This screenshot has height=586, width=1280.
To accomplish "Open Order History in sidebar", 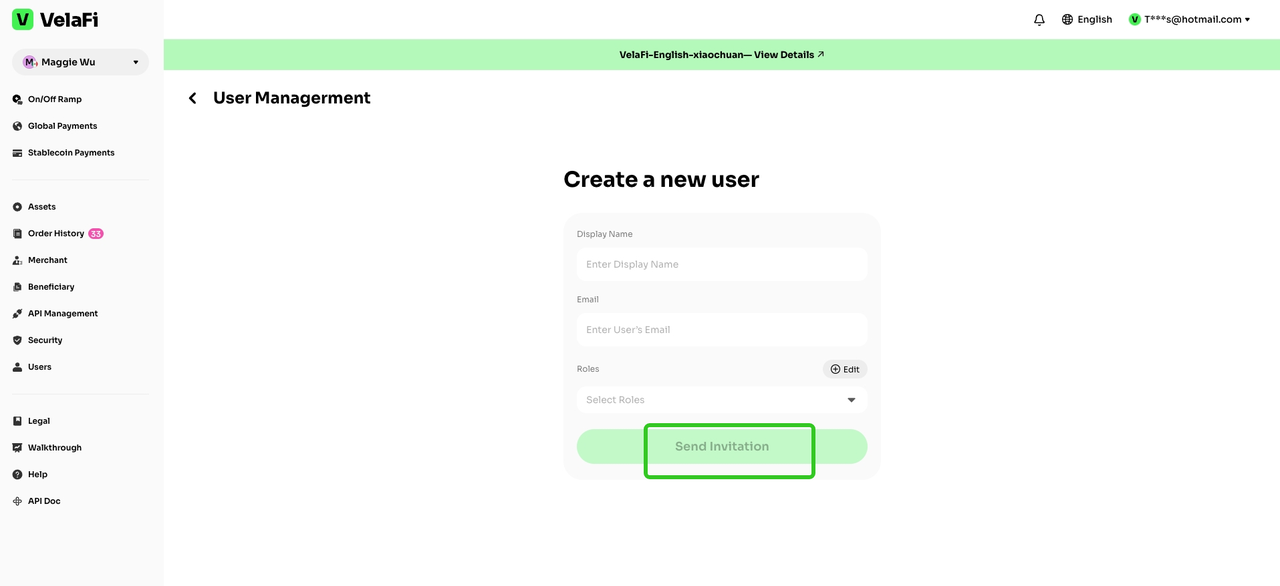I will 56,234.
